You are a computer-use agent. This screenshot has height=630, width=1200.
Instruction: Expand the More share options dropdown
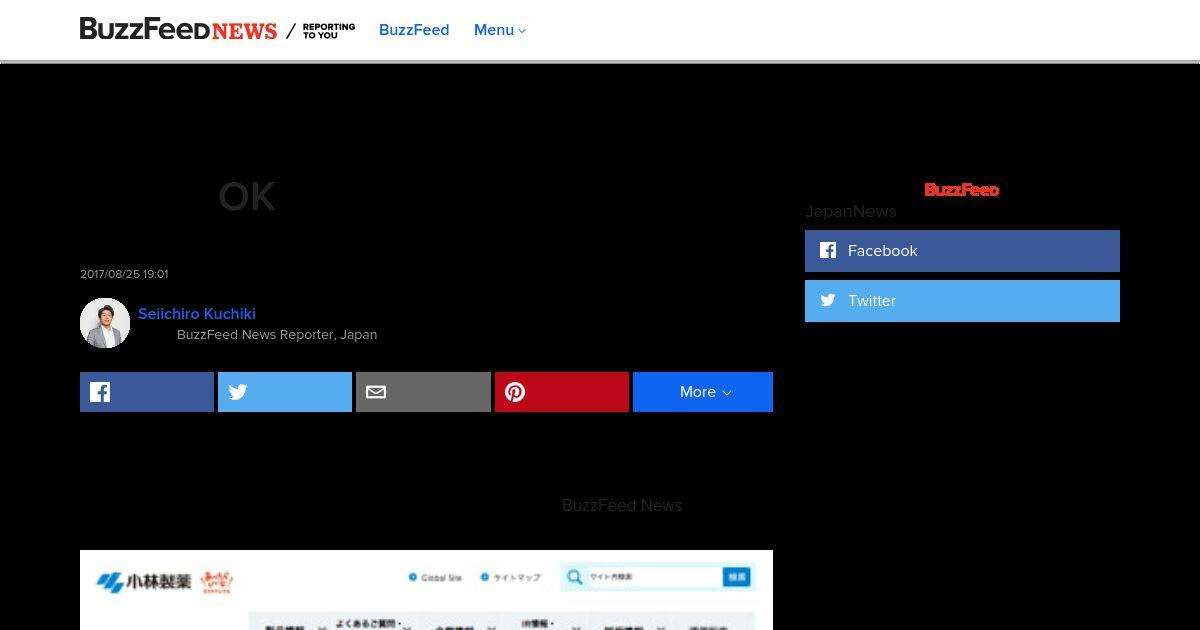(x=703, y=392)
